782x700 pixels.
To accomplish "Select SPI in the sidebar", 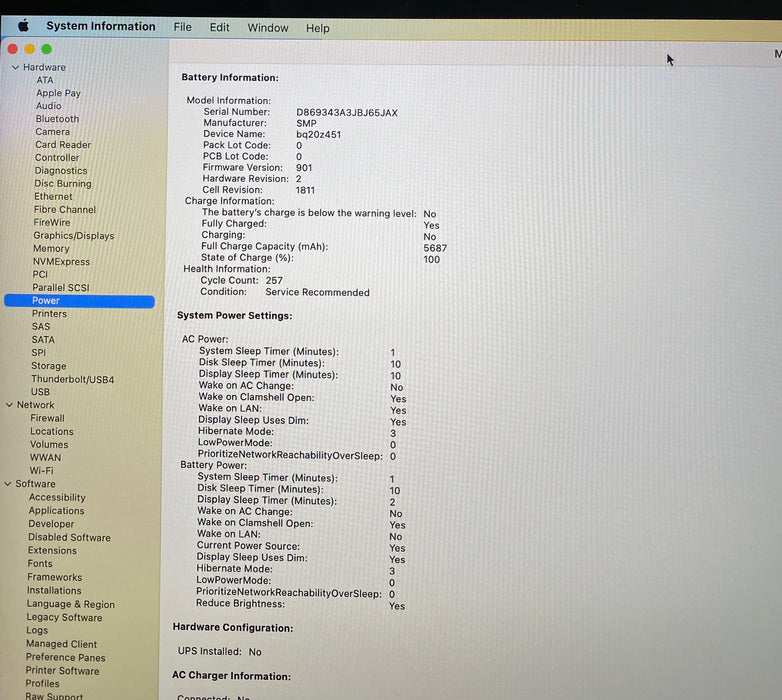I will (x=38, y=352).
